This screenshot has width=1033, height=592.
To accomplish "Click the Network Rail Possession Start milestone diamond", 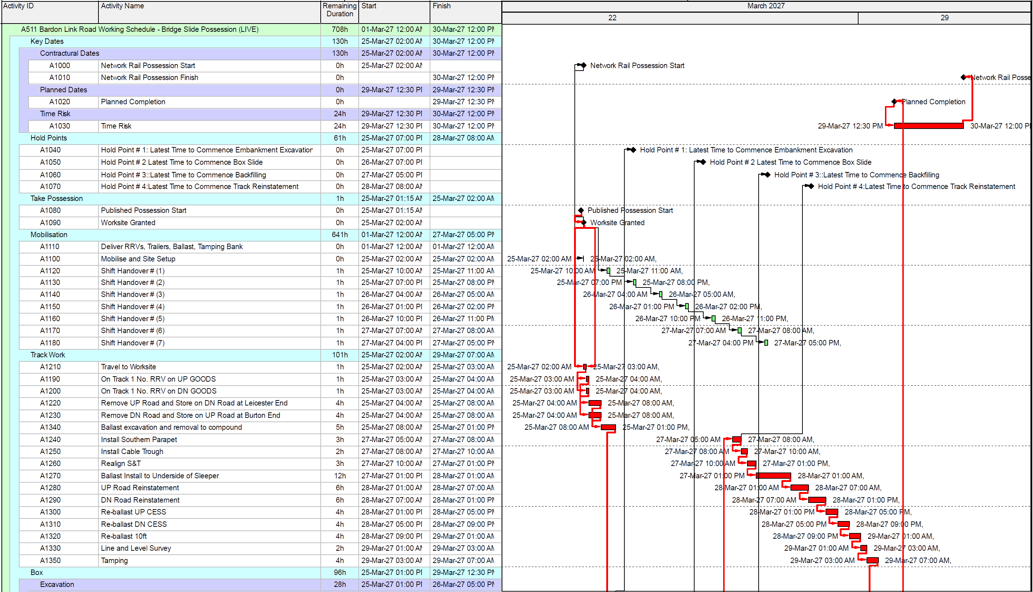I will [582, 66].
